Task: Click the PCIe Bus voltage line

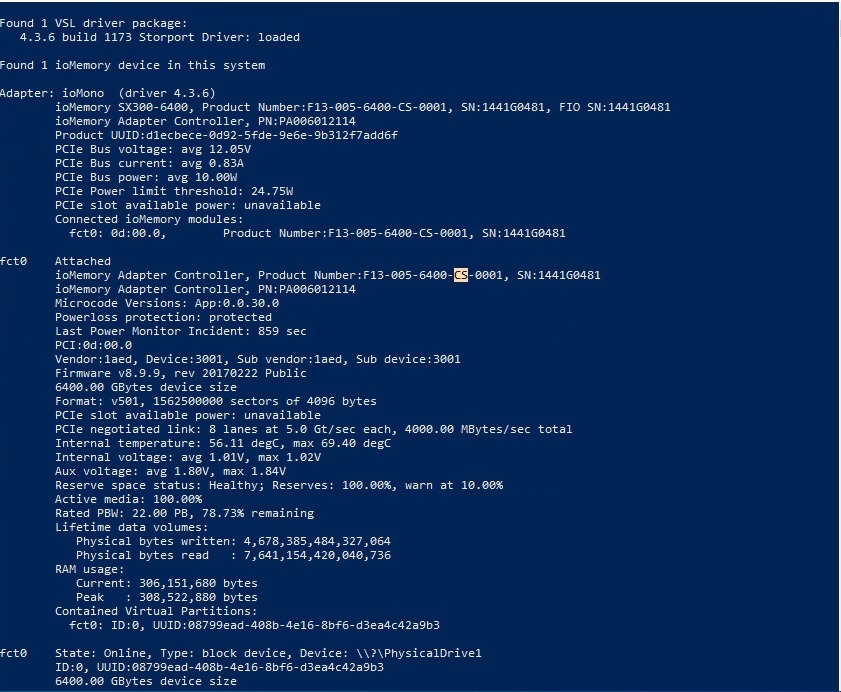Action: click(x=153, y=149)
